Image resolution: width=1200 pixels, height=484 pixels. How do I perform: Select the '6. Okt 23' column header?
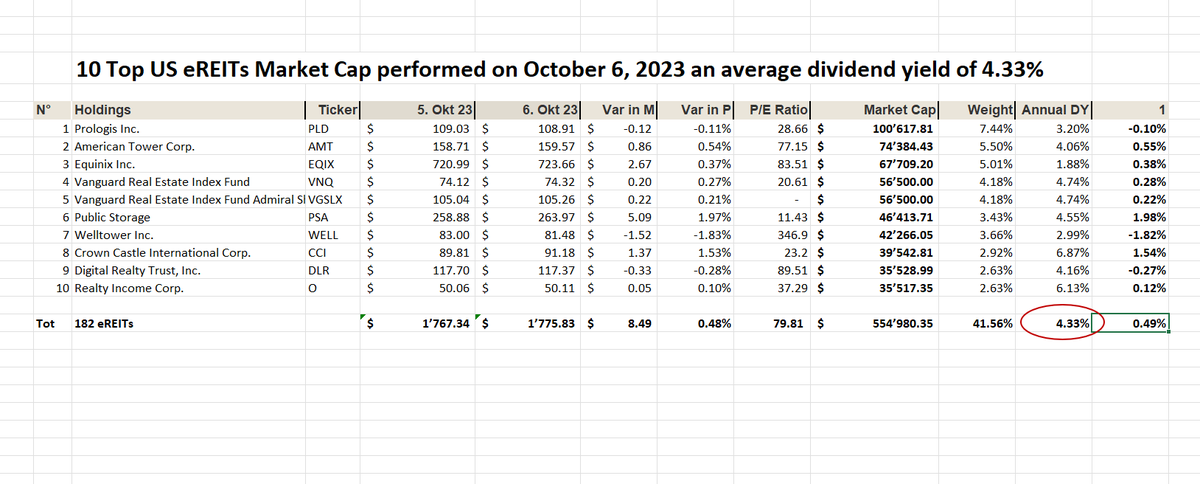(x=552, y=110)
